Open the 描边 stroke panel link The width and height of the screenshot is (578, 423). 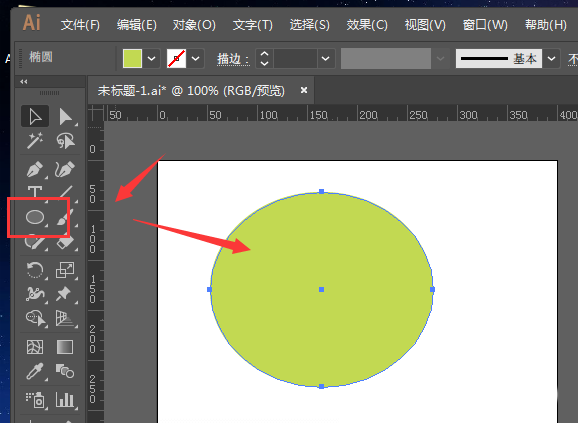click(x=233, y=59)
